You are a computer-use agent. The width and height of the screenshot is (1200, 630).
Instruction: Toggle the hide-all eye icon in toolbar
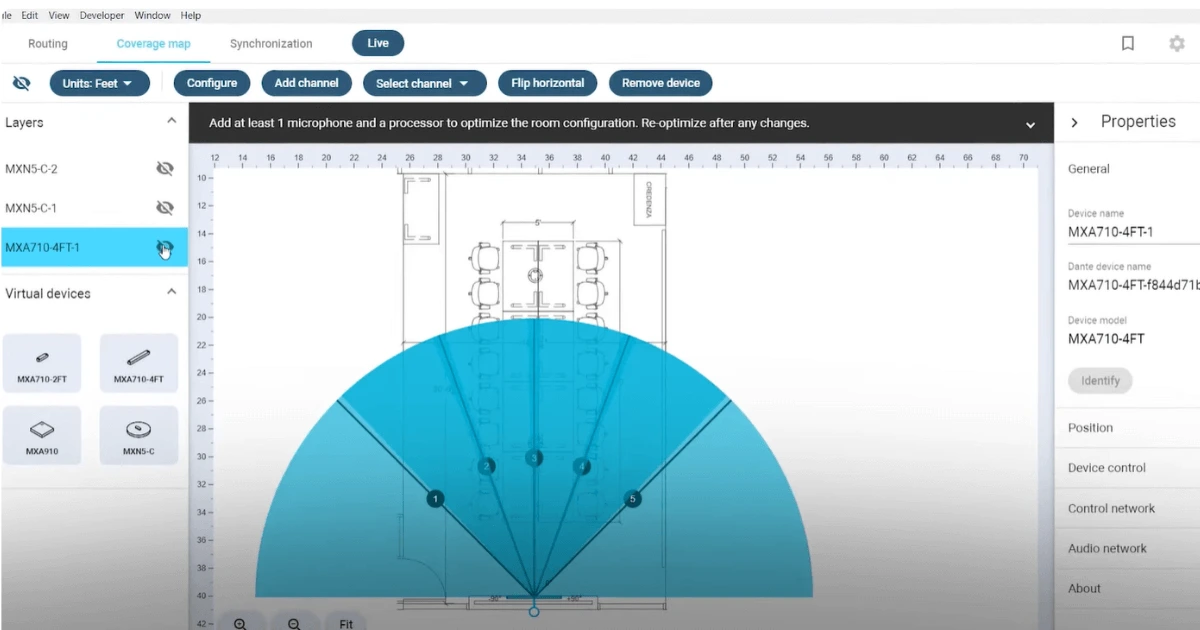21,83
